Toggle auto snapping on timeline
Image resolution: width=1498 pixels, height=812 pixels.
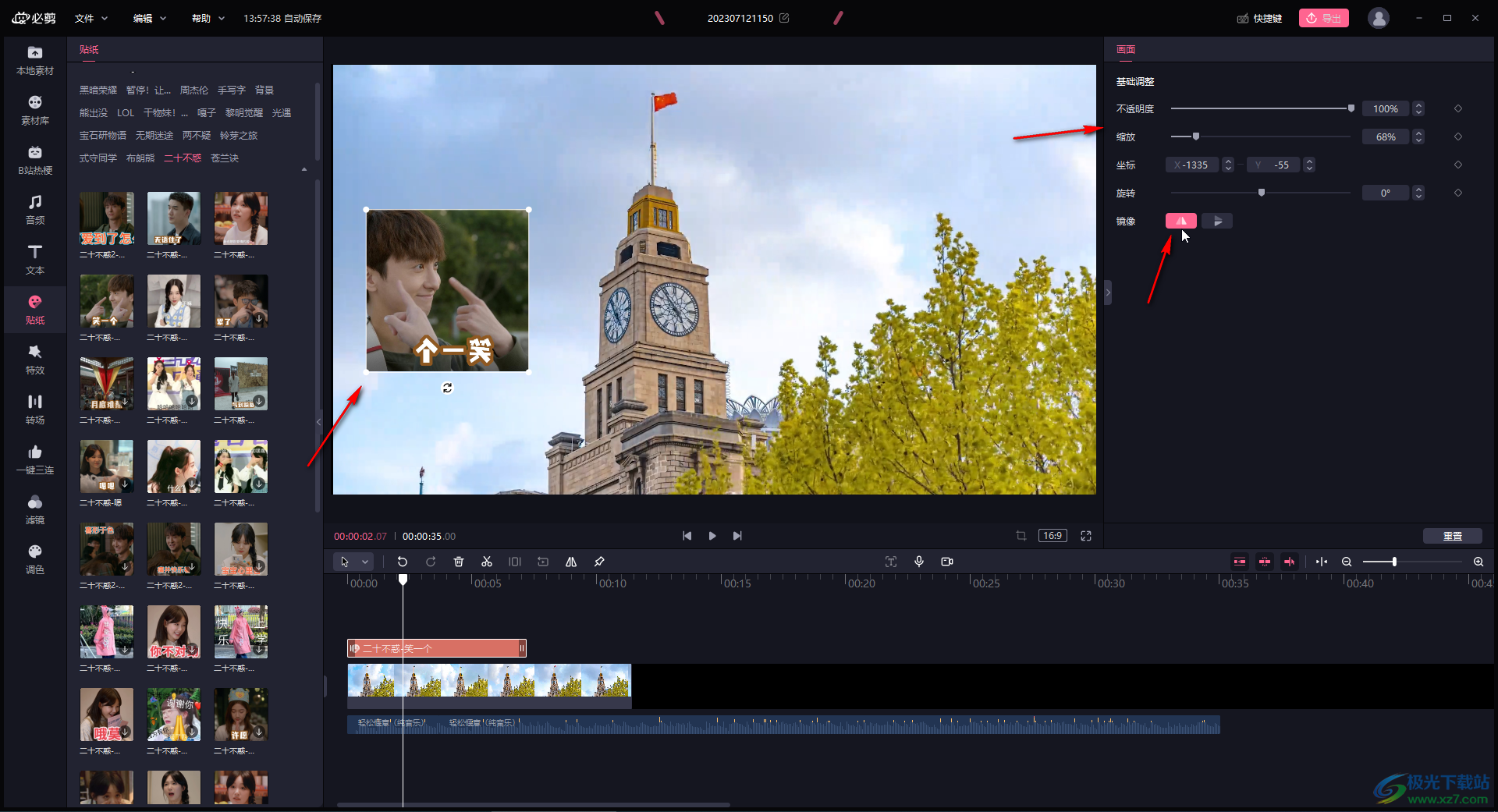pos(1265,562)
